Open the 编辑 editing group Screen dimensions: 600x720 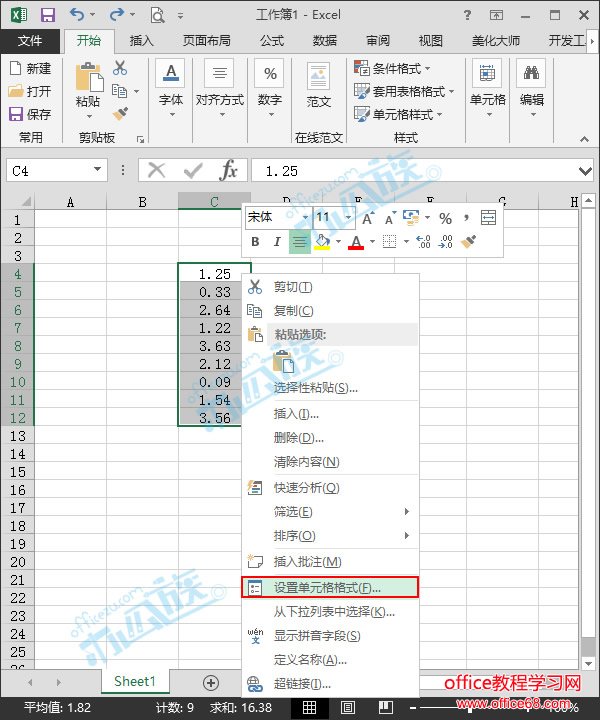coord(532,87)
